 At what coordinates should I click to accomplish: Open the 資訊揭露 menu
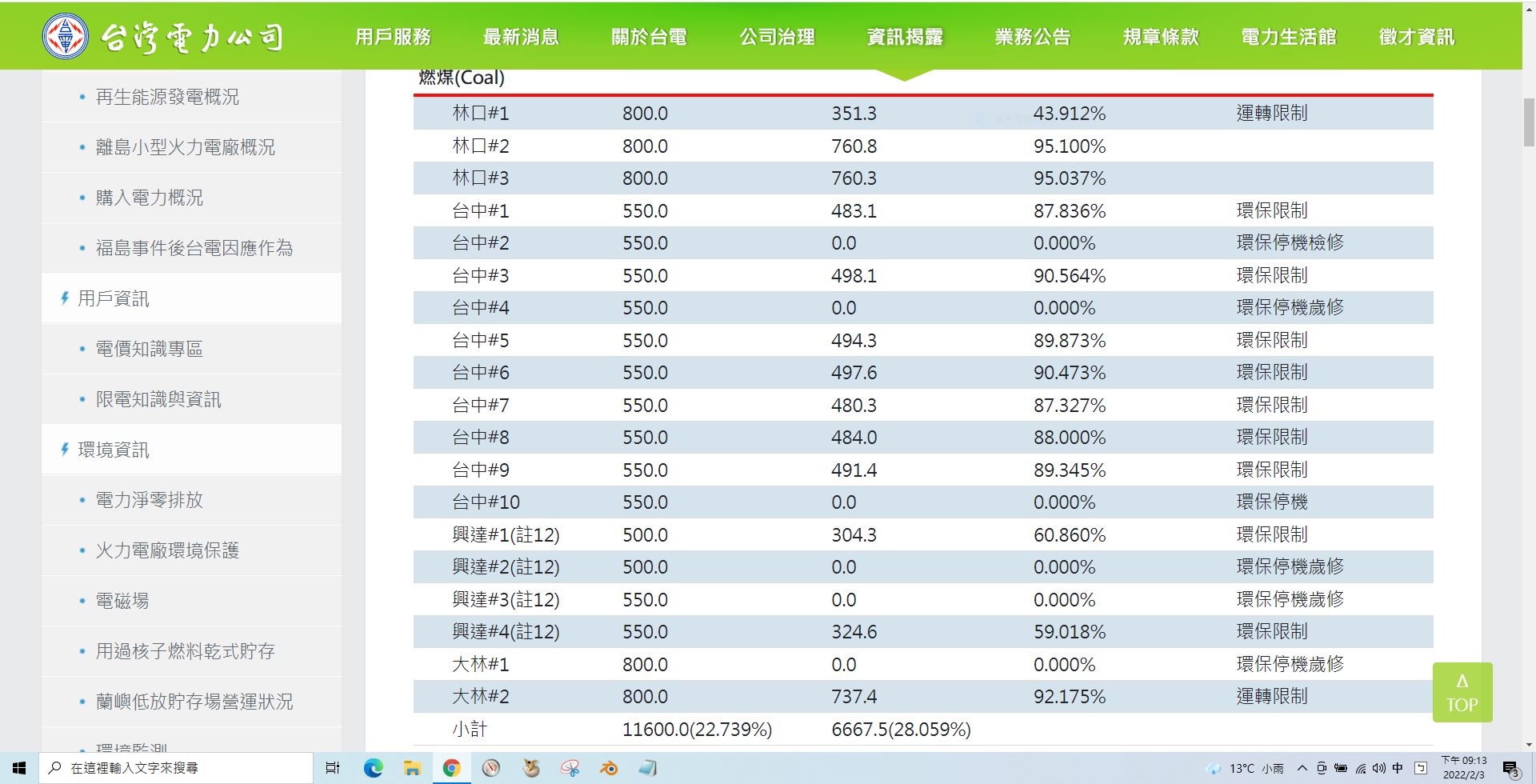[x=905, y=37]
